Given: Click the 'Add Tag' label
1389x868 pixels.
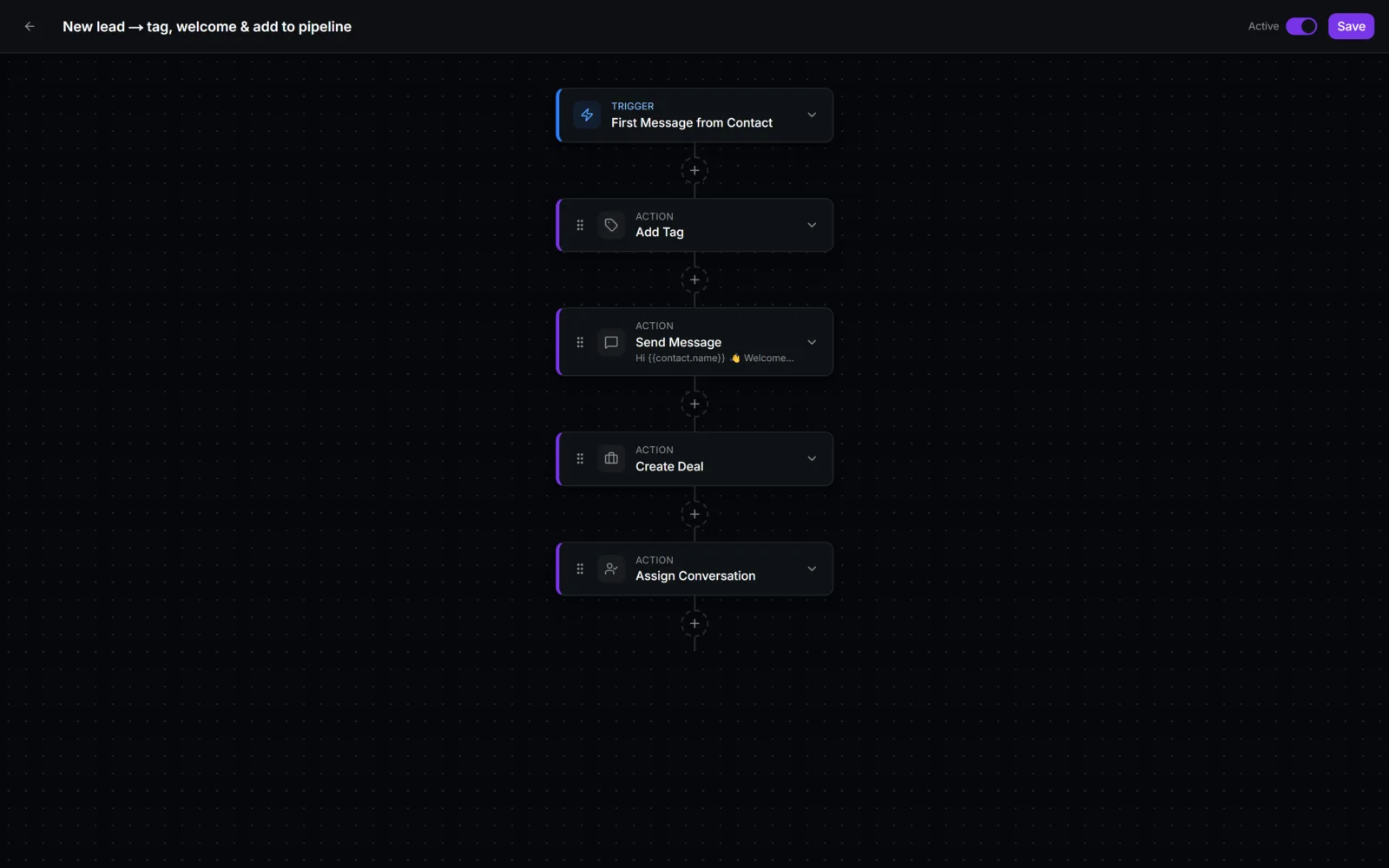Looking at the screenshot, I should 660,232.
